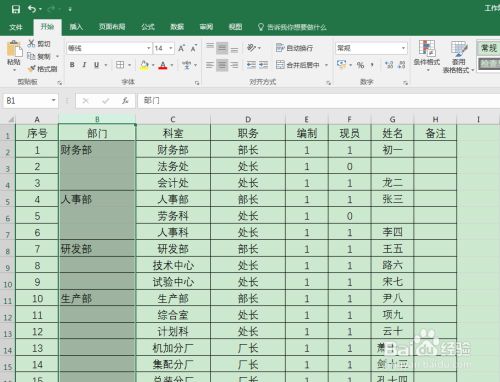Click the Cut scissors icon
Image resolution: width=500 pixels, height=382 pixels.
coord(31,43)
